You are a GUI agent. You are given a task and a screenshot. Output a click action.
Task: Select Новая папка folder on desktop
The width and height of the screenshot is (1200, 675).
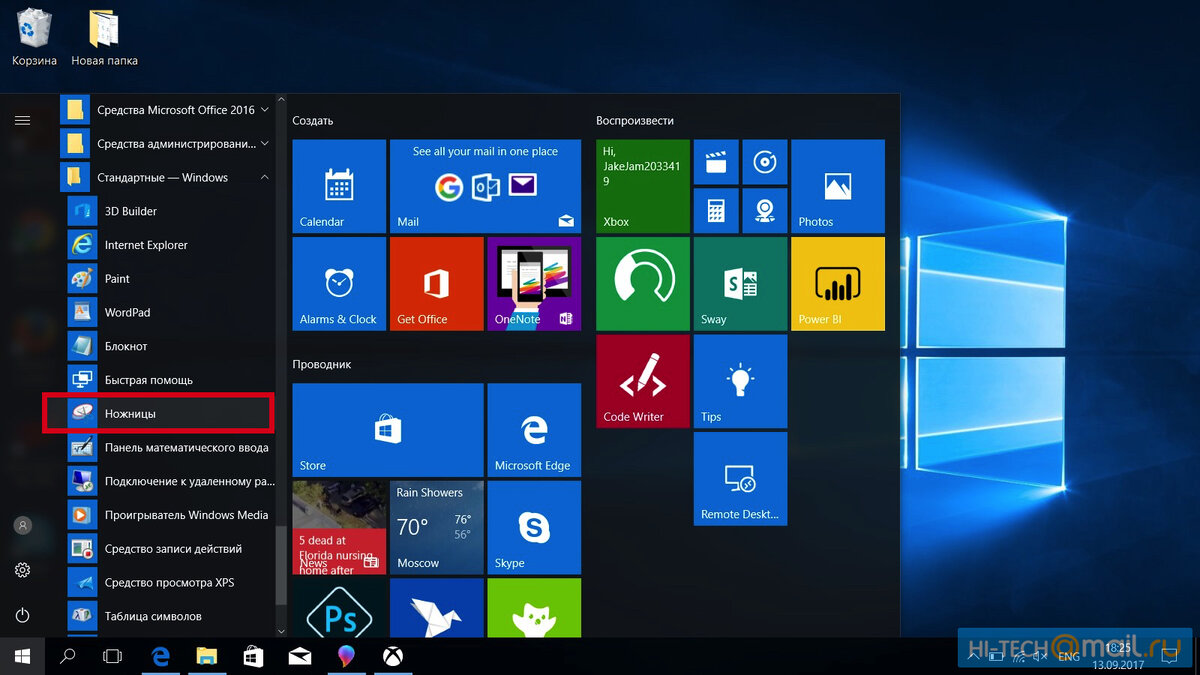[x=104, y=38]
